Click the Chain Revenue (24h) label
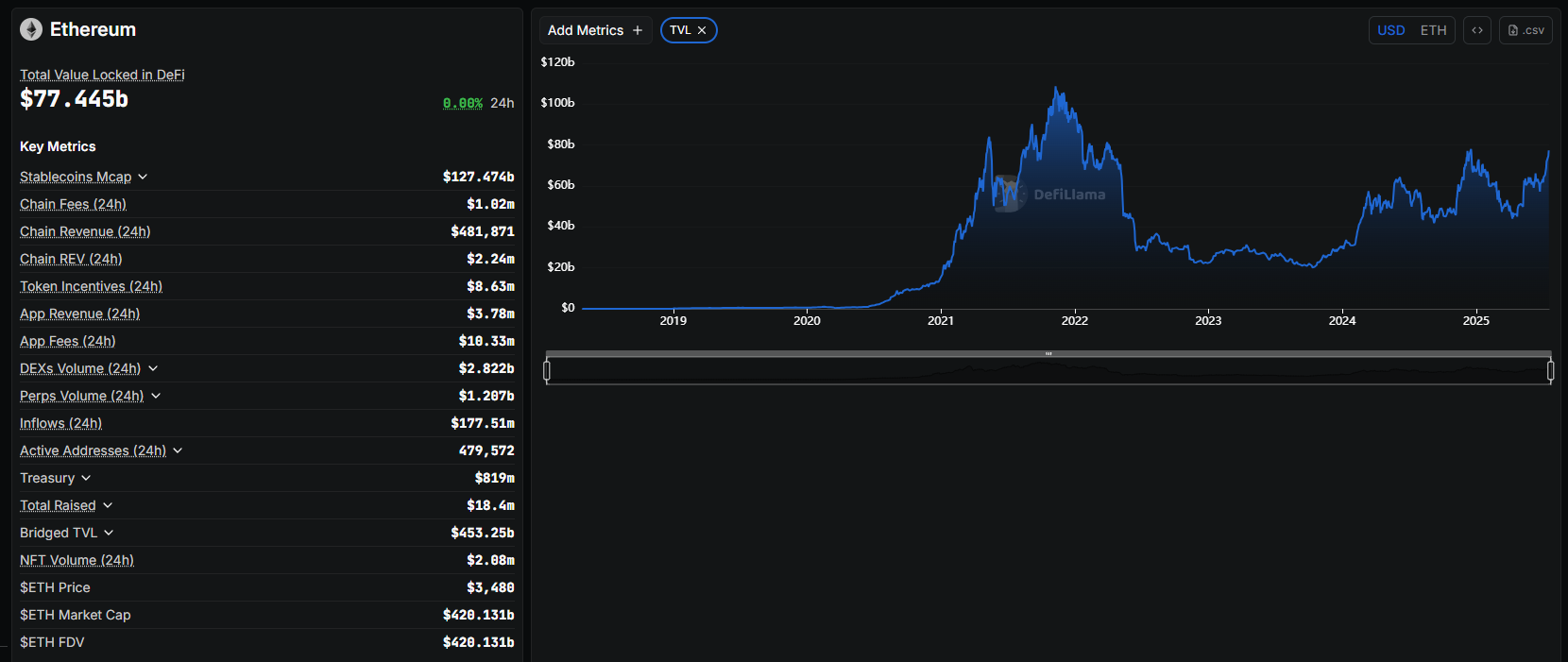Screen dimensions: 1568x662 [85, 231]
